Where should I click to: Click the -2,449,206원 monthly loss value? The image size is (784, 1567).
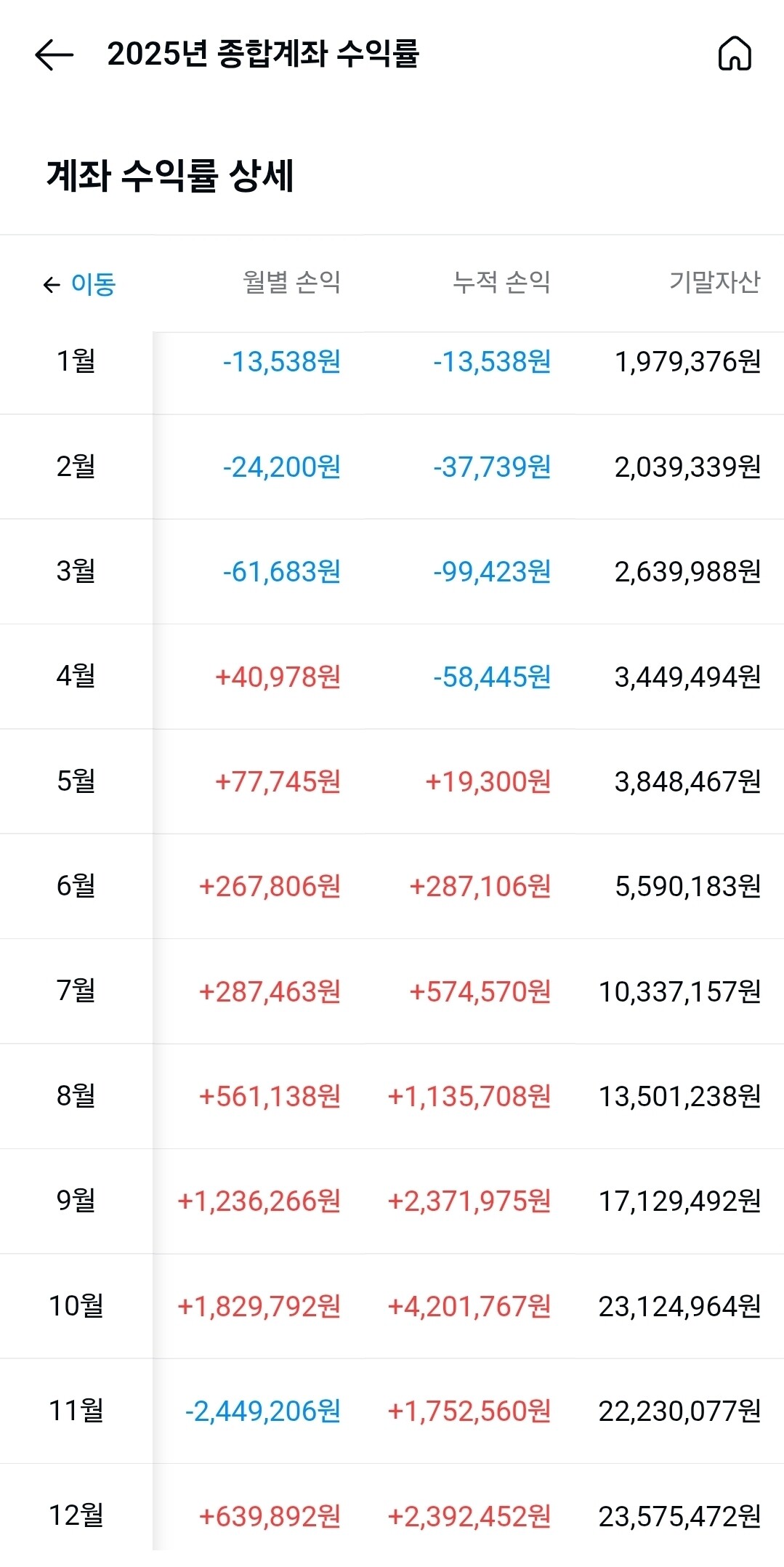[x=263, y=1411]
